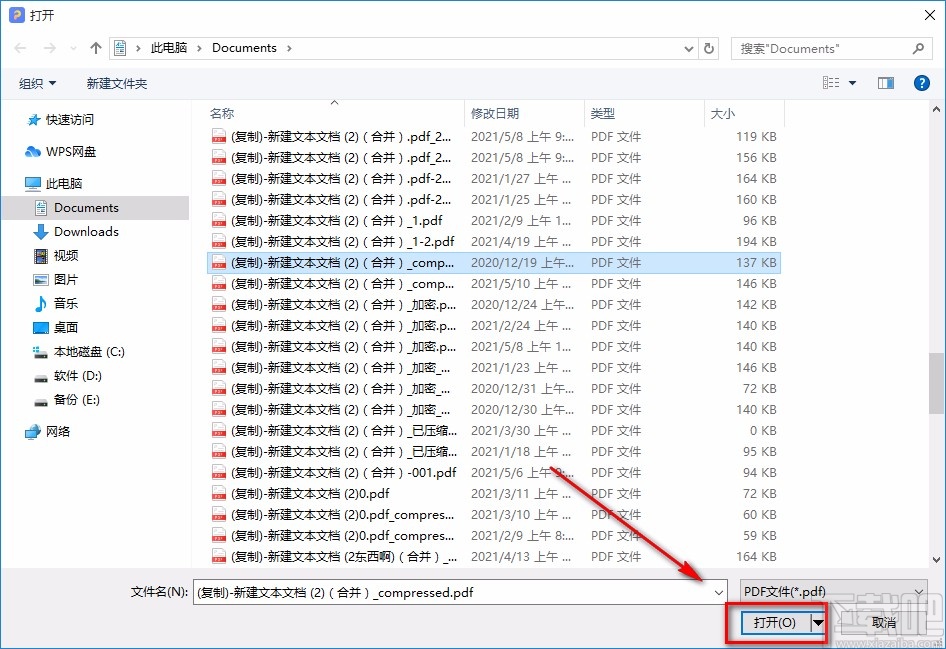Viewport: 946px width, 649px height.
Task: Open help with the question mark icon
Action: (921, 83)
